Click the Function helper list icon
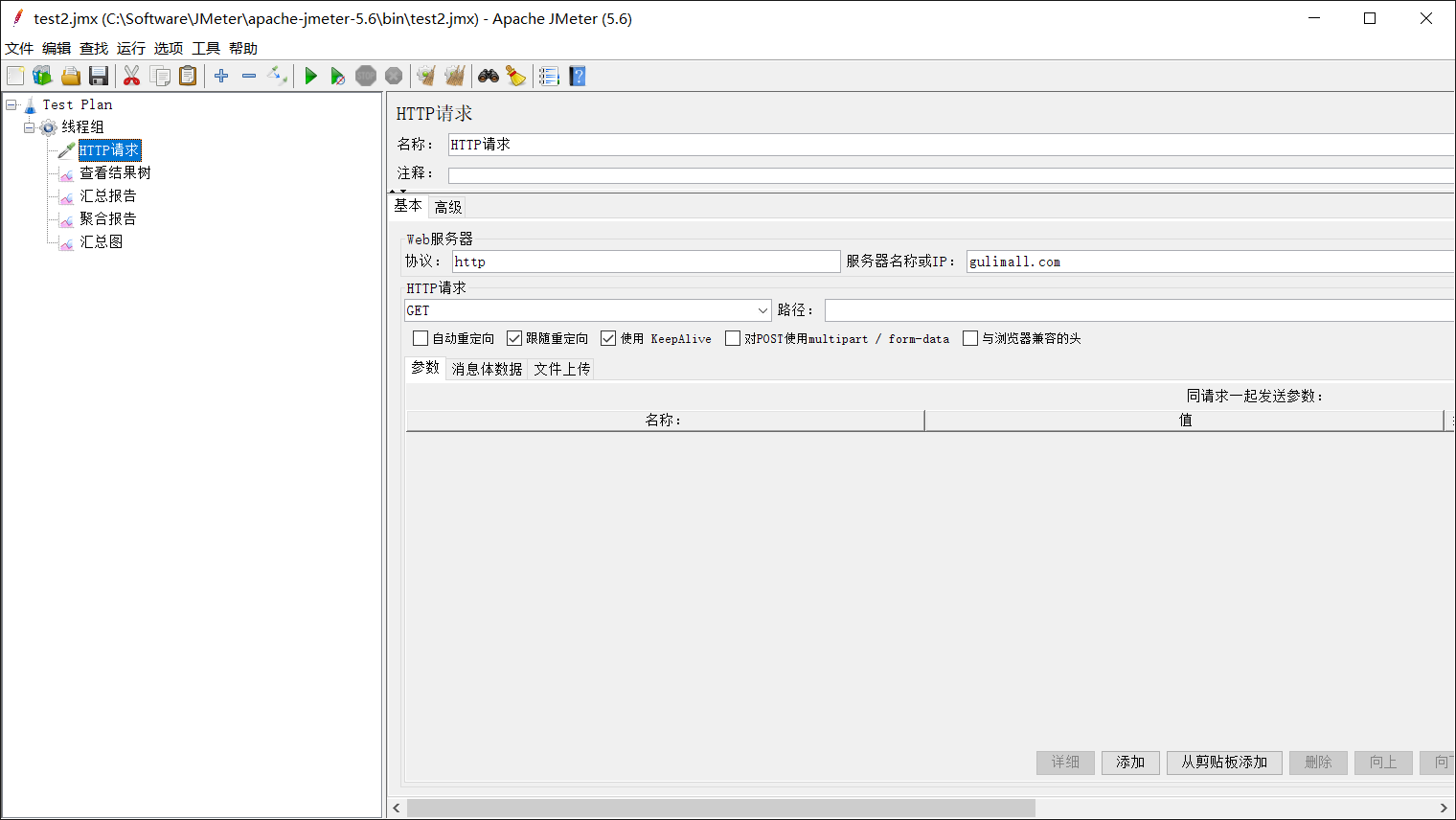 (549, 77)
